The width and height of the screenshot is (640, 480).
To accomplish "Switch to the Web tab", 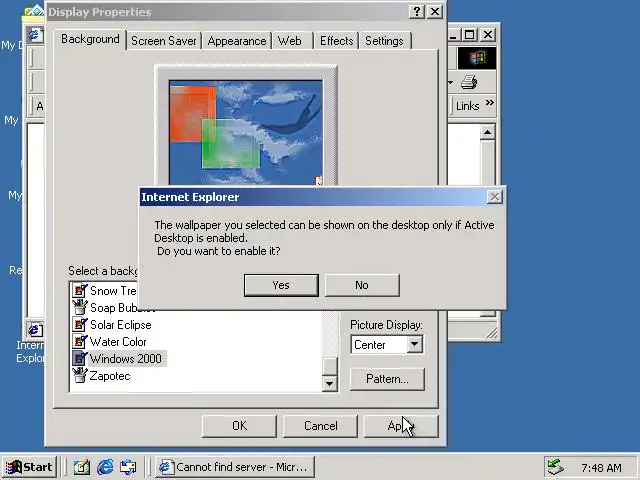I will (x=289, y=41).
